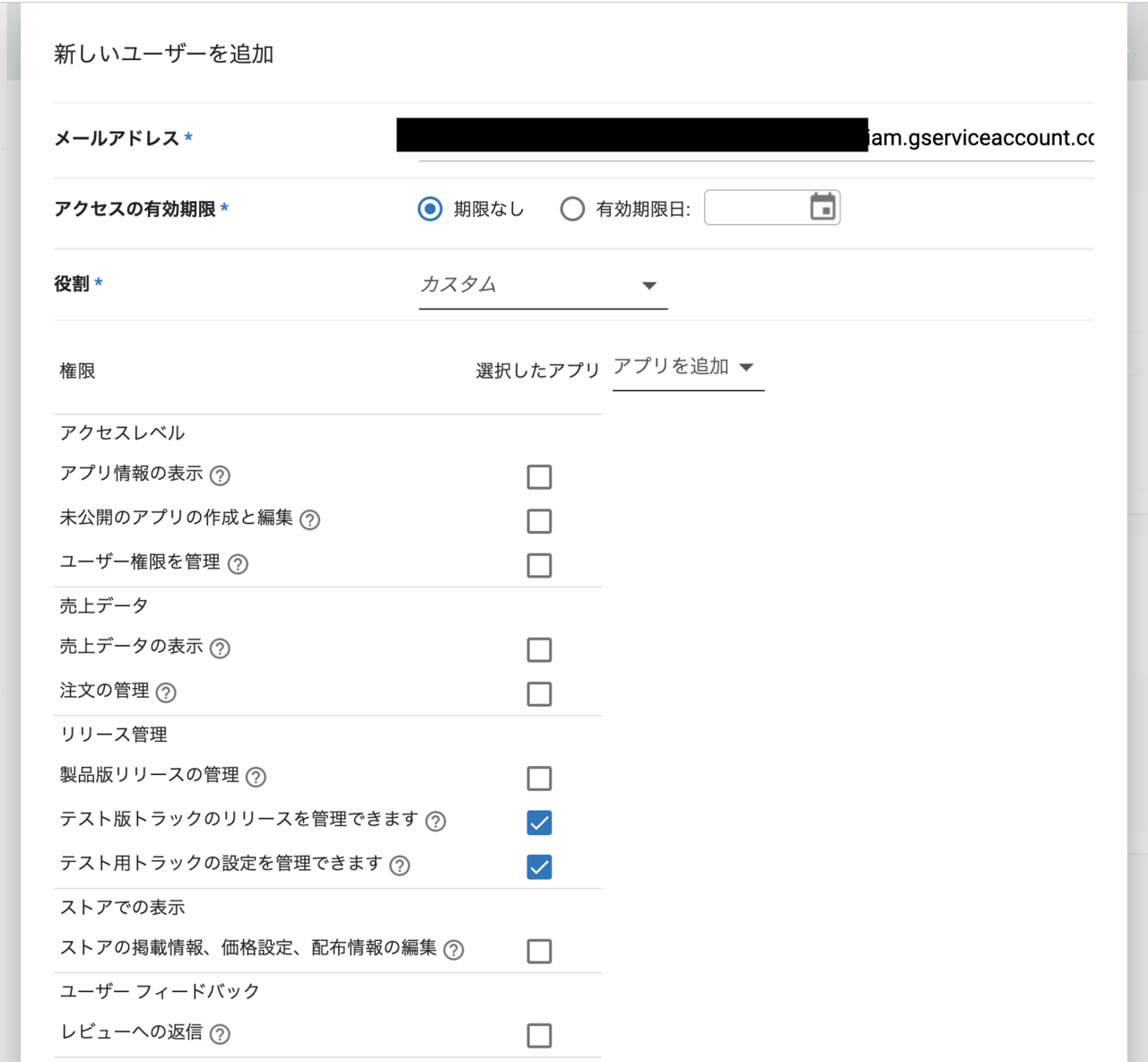Enable 製品版リリースの管理 checkbox
The width and height of the screenshot is (1148, 1062).
539,778
